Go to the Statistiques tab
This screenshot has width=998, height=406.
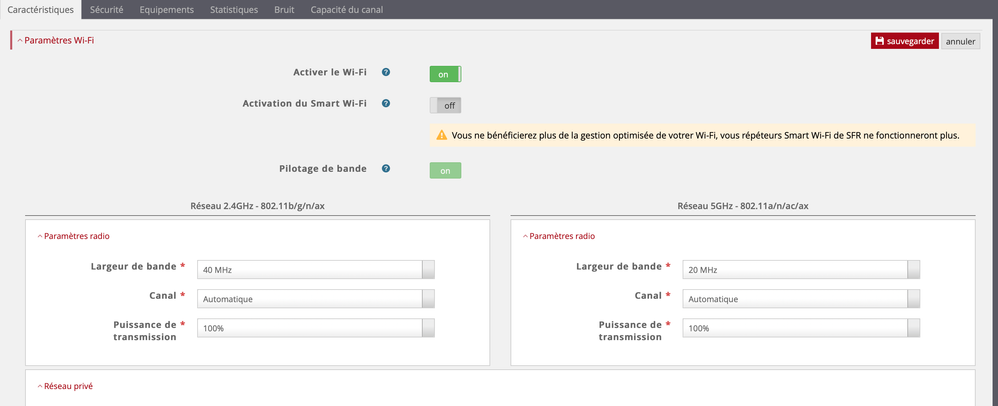click(x=234, y=10)
